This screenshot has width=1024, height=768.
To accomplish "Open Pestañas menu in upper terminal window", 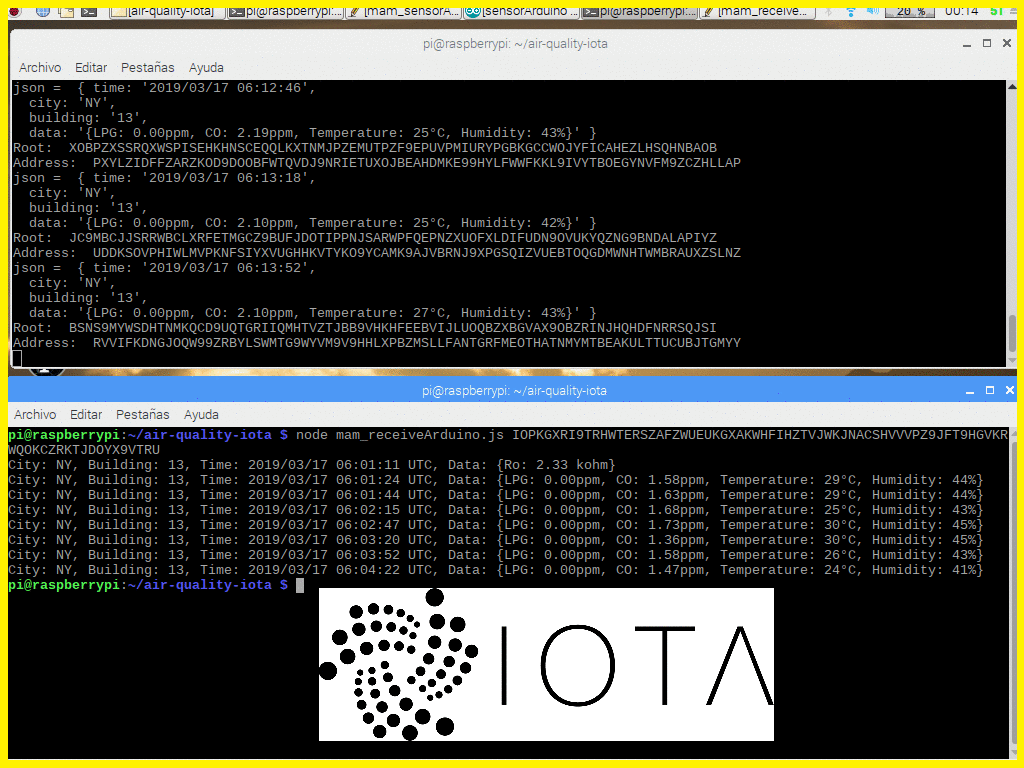I will click(x=148, y=67).
